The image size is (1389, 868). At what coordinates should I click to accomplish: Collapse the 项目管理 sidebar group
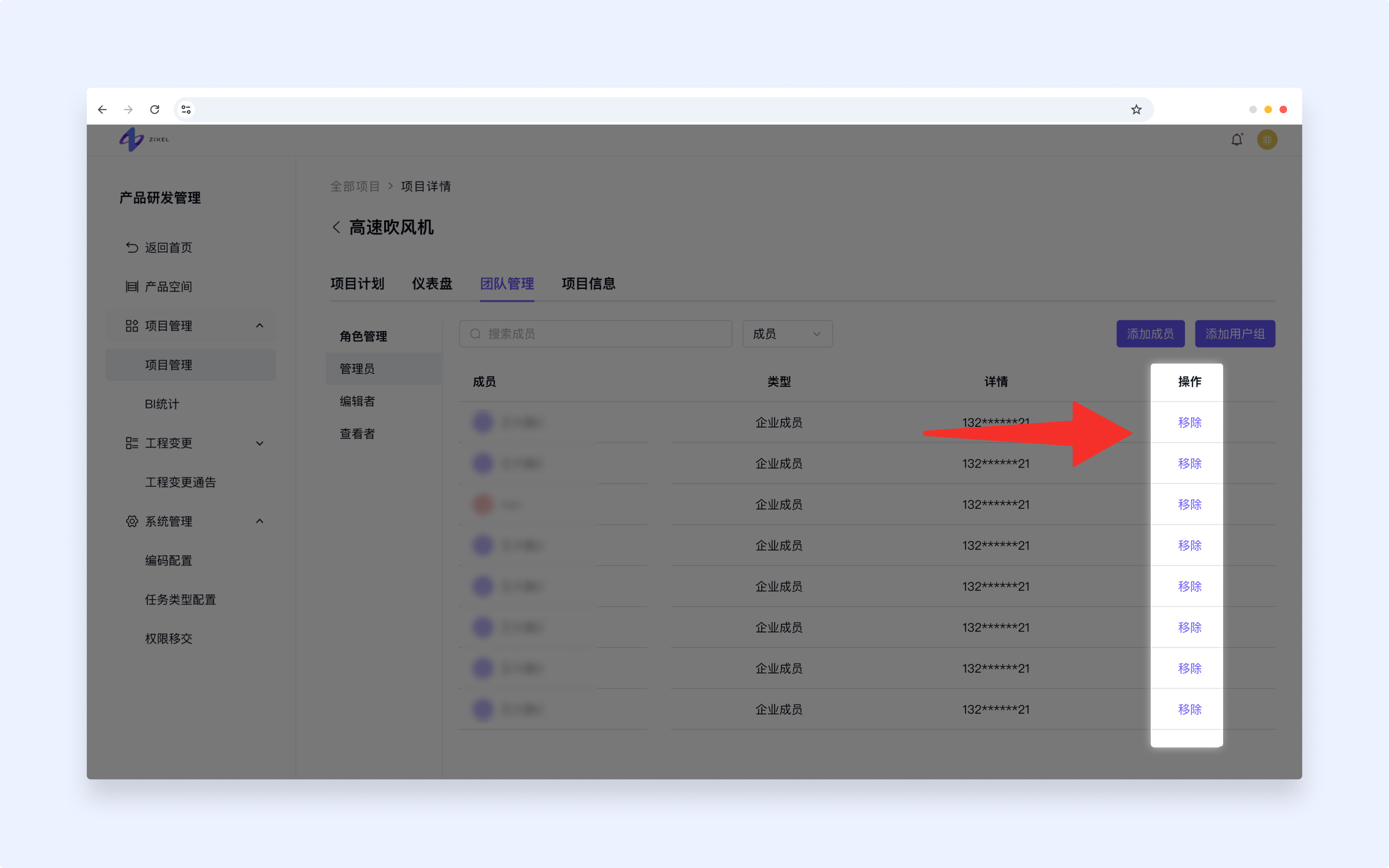259,325
